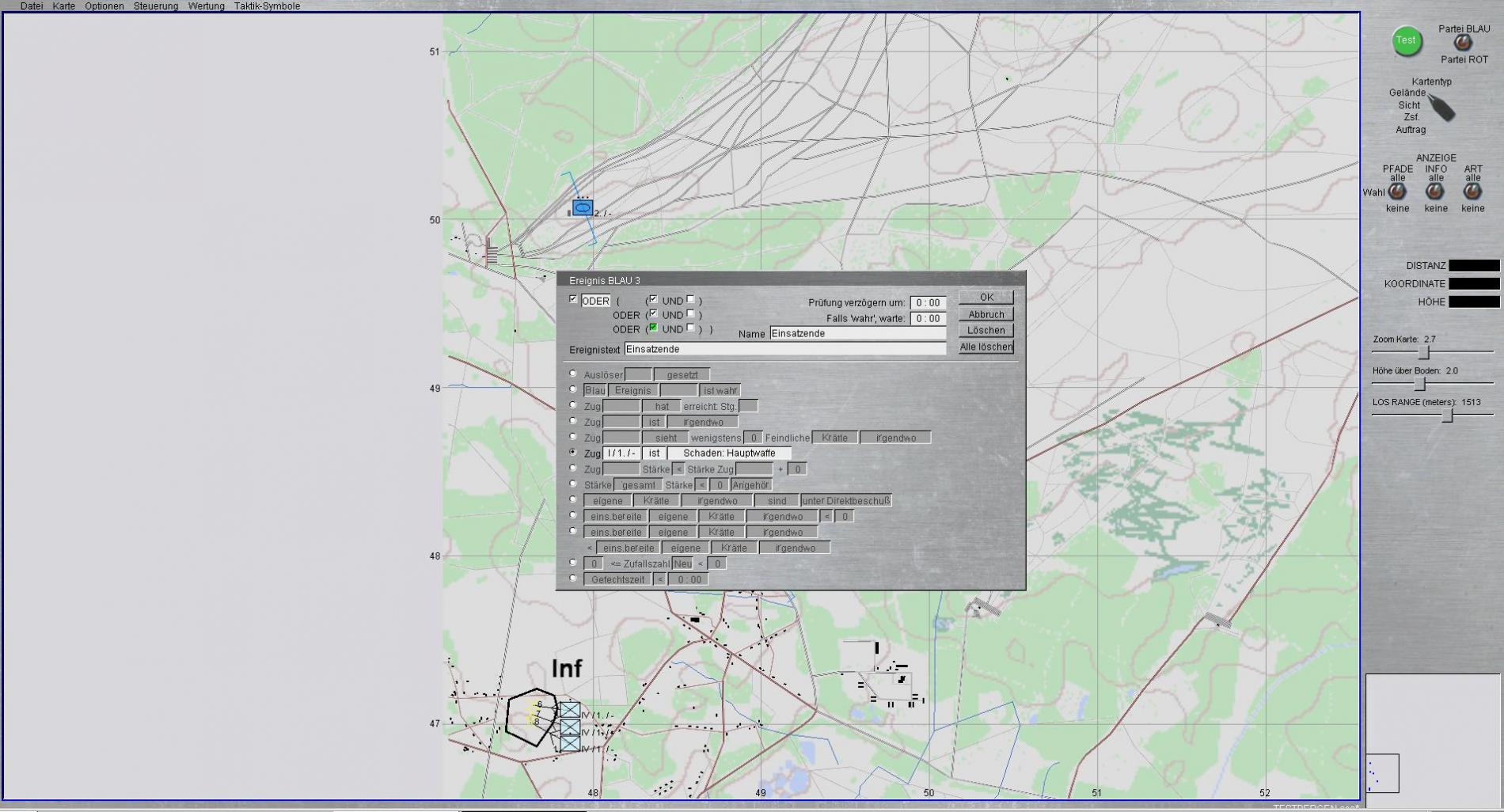The width and height of the screenshot is (1504, 812).
Task: Open the 'Schaden: Hauptwaffe' condition selector
Action: (x=729, y=453)
